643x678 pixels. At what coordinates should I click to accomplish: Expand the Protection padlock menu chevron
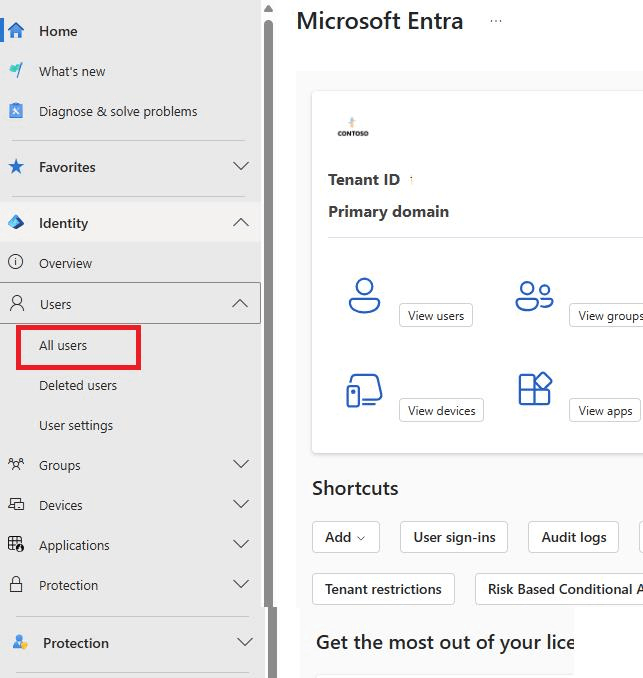(x=241, y=584)
